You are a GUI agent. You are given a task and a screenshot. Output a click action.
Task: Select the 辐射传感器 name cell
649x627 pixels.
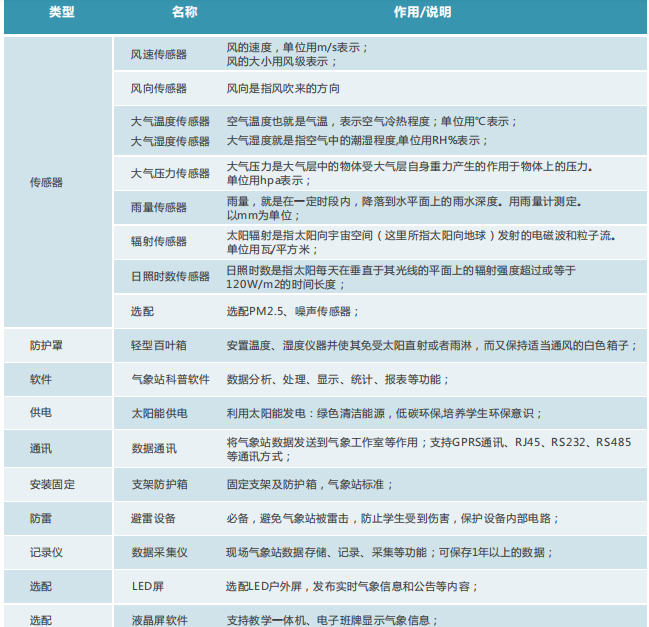click(159, 242)
